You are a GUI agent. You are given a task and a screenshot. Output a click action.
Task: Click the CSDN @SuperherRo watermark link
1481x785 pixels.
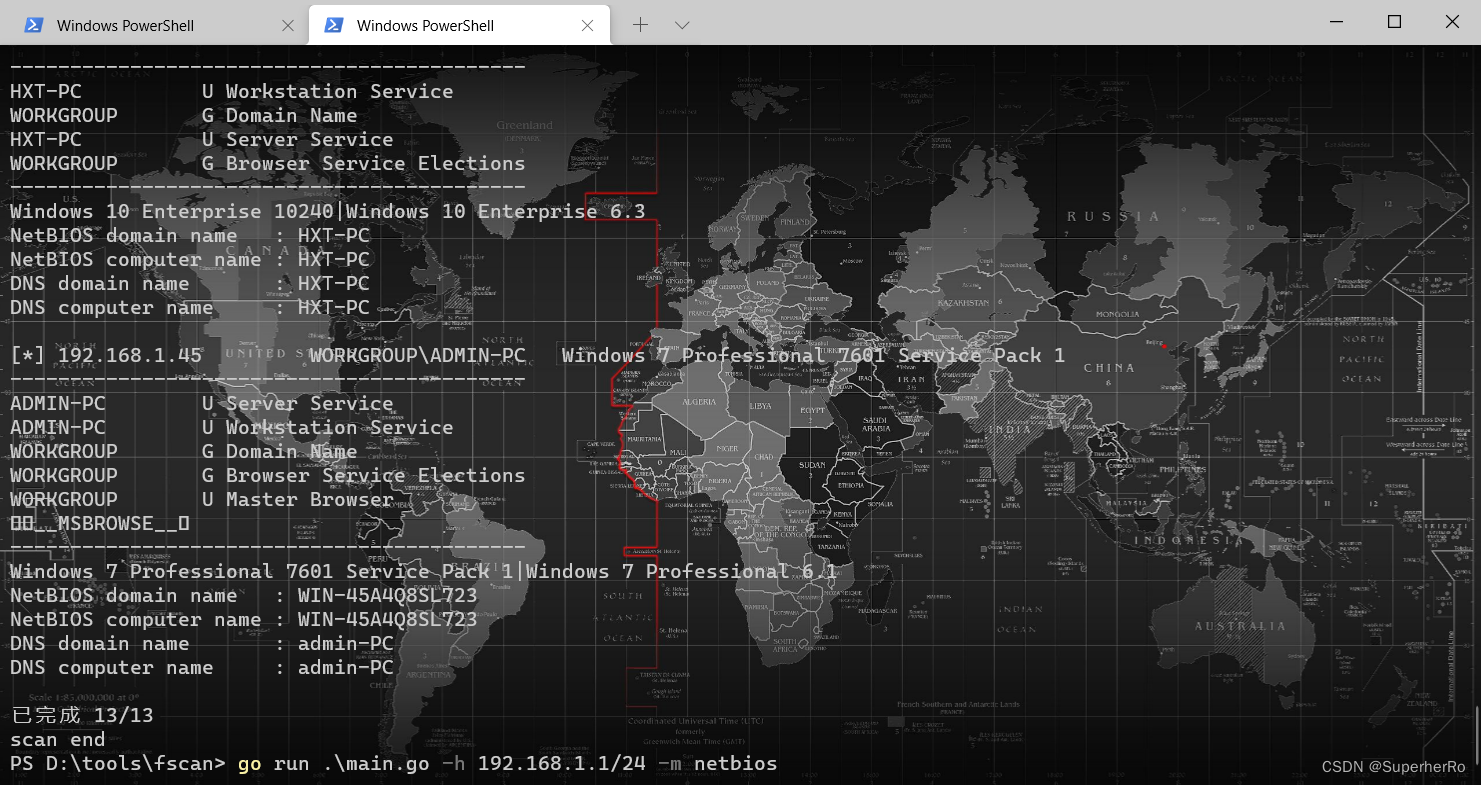tap(1396, 766)
